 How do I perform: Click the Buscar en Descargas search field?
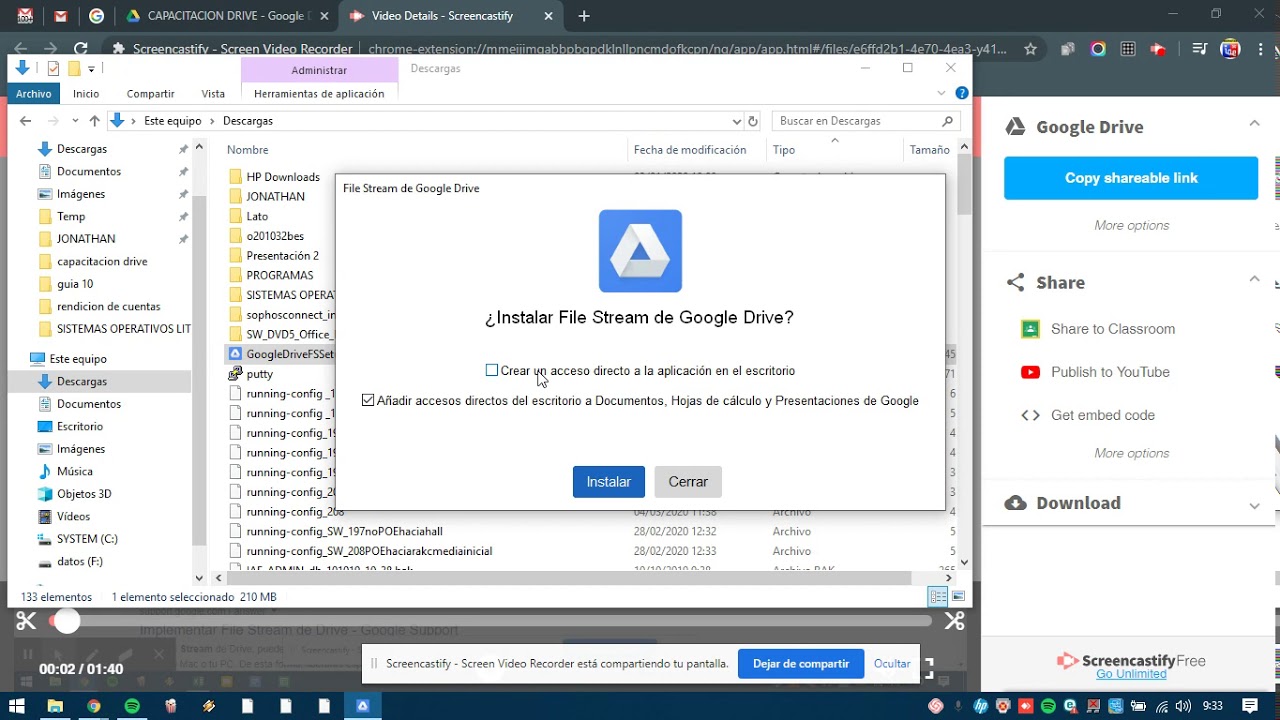[866, 121]
